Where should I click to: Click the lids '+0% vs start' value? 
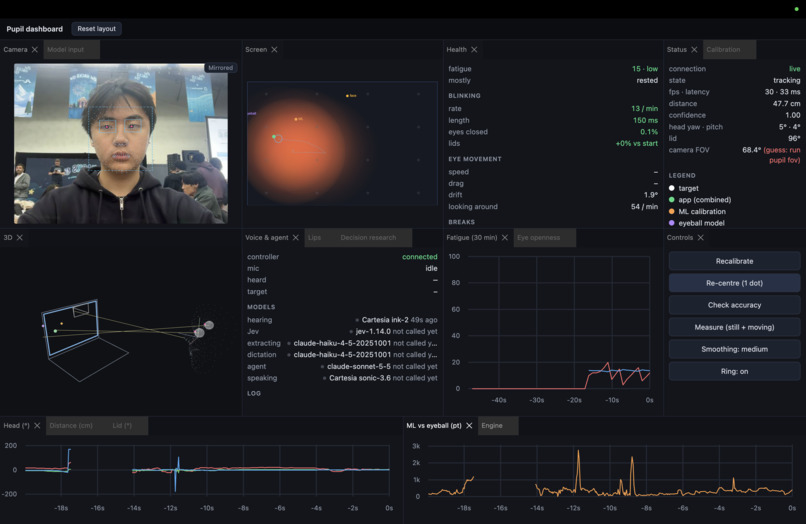[x=636, y=143]
